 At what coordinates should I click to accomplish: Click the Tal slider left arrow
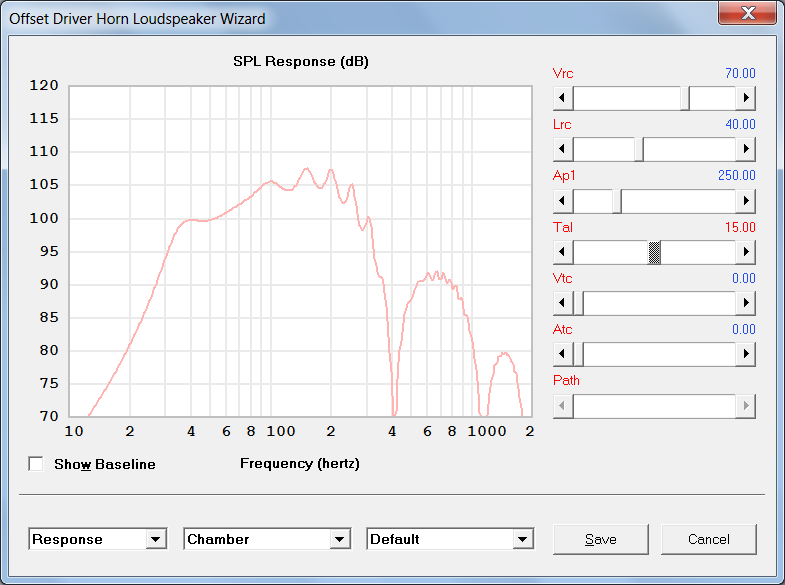click(x=563, y=252)
